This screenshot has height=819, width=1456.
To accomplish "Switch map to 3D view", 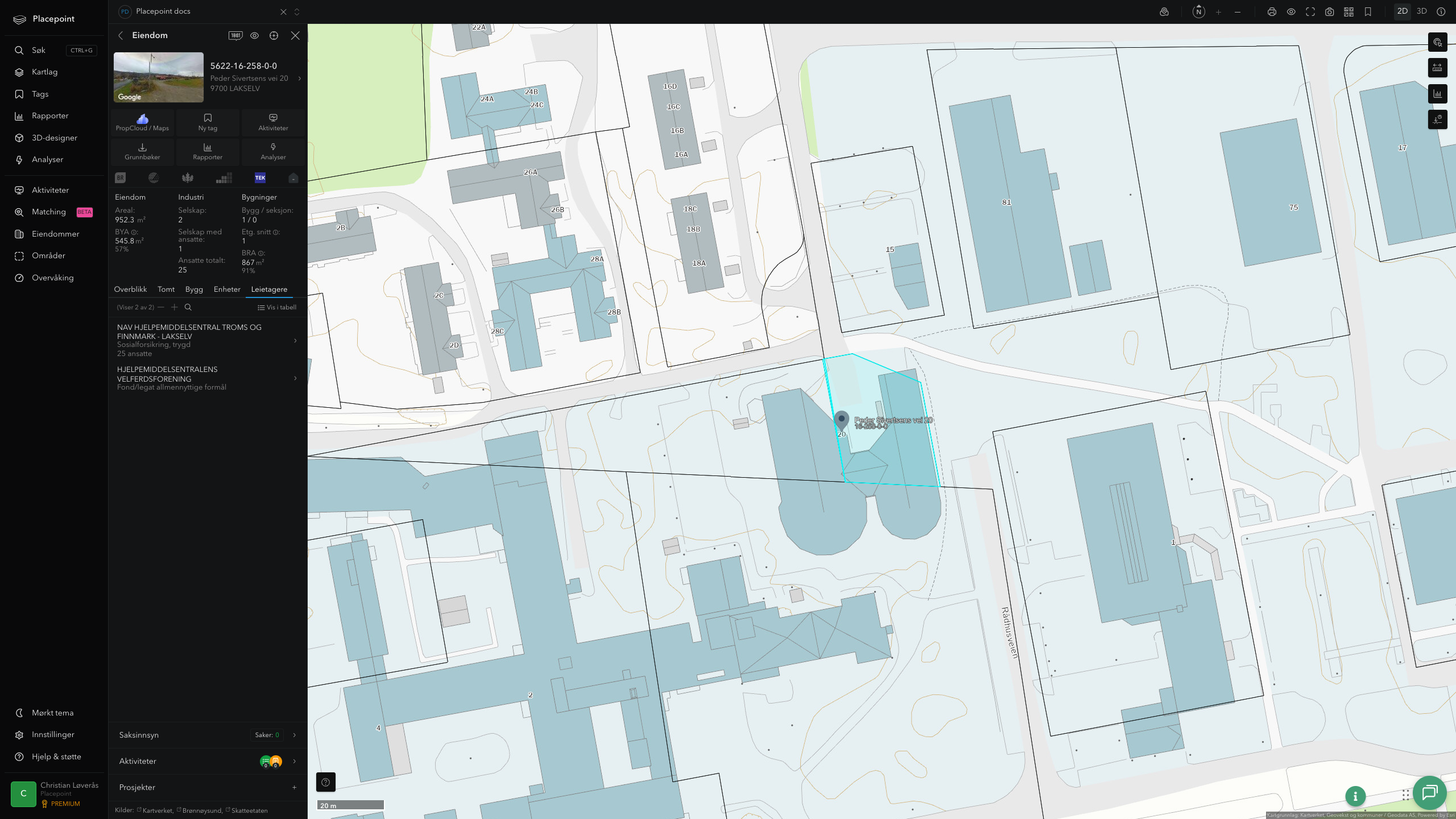I will (1421, 11).
